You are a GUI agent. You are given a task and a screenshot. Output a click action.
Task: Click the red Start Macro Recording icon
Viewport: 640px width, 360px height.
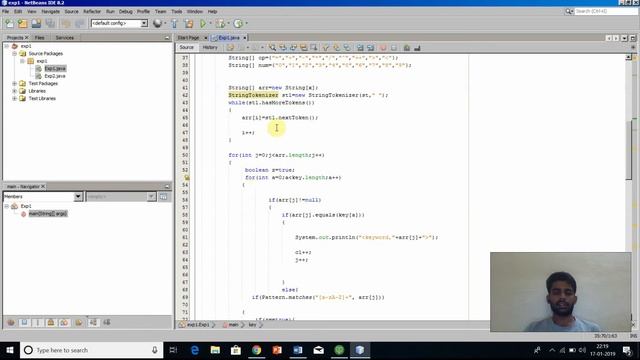tap(383, 48)
